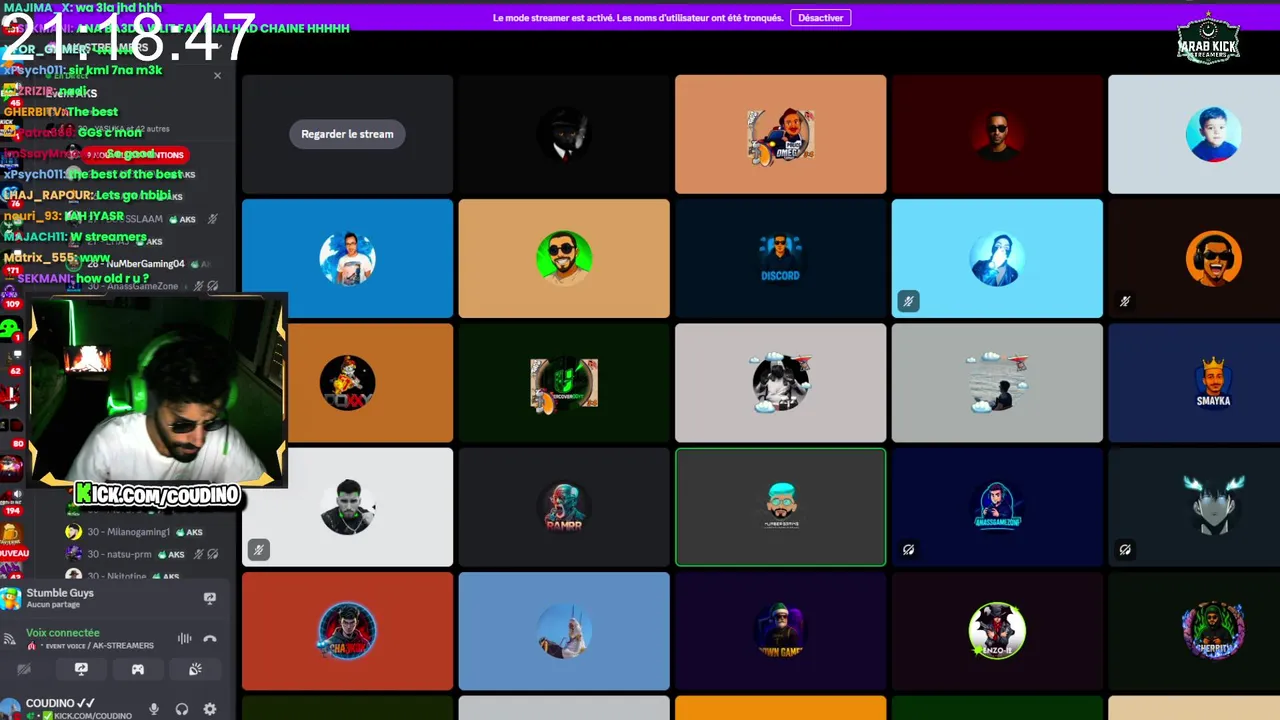
Task: Click the tavern beer server icon
Action: [x=11, y=534]
